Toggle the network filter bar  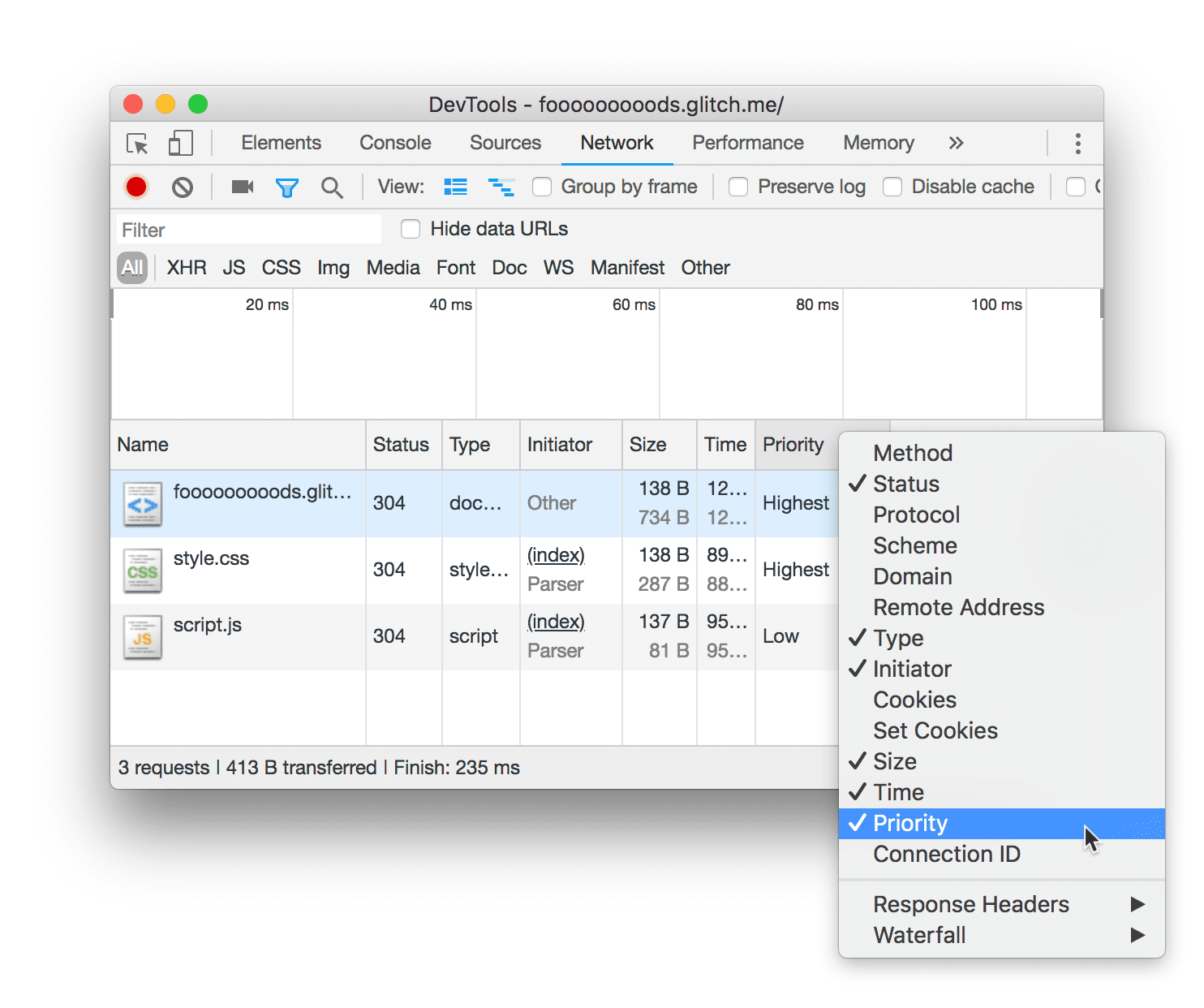(x=287, y=187)
